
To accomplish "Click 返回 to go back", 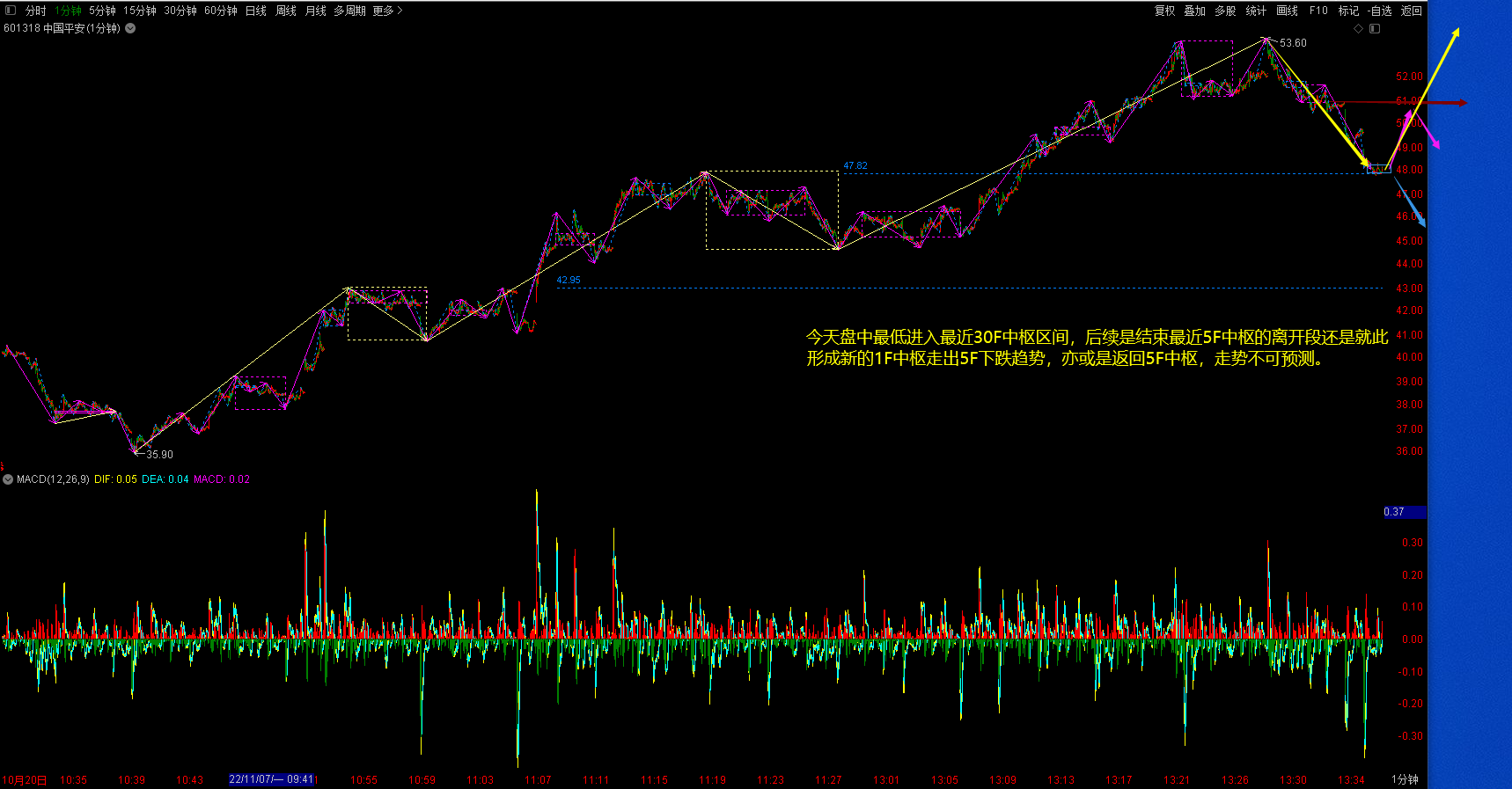I will [1411, 11].
